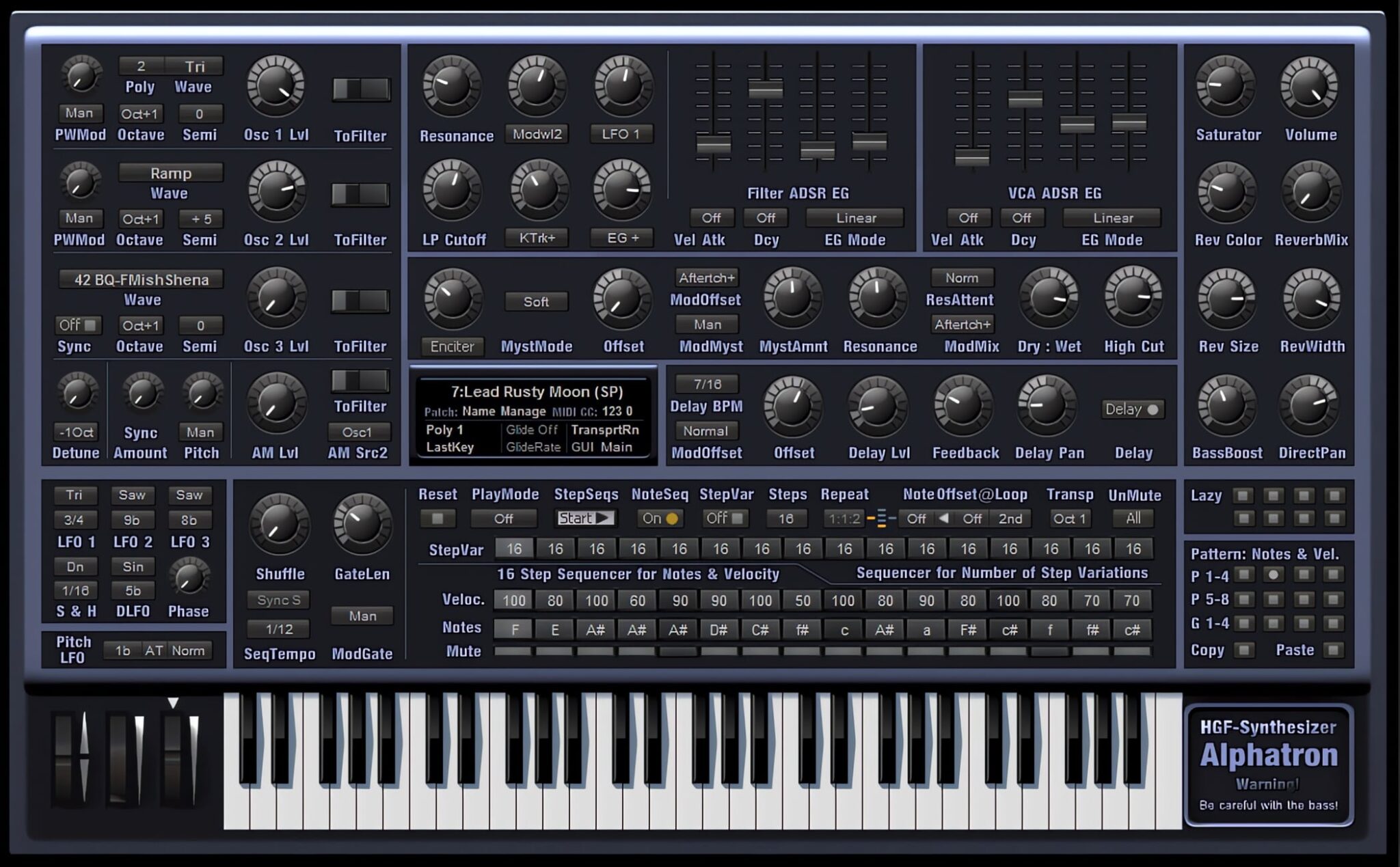Click Manage in the patch display
The image size is (1400, 867).
pos(523,411)
